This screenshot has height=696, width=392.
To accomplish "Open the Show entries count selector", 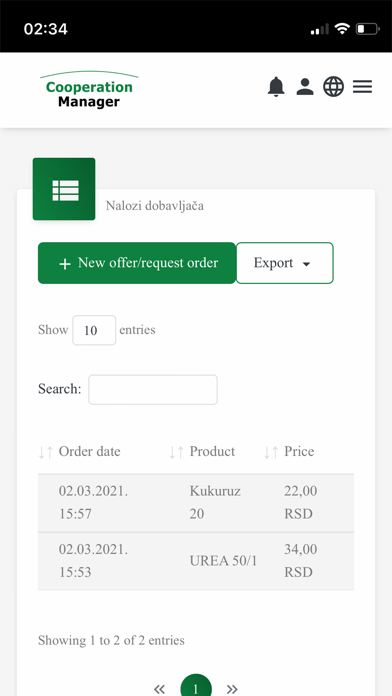I will coord(94,330).
